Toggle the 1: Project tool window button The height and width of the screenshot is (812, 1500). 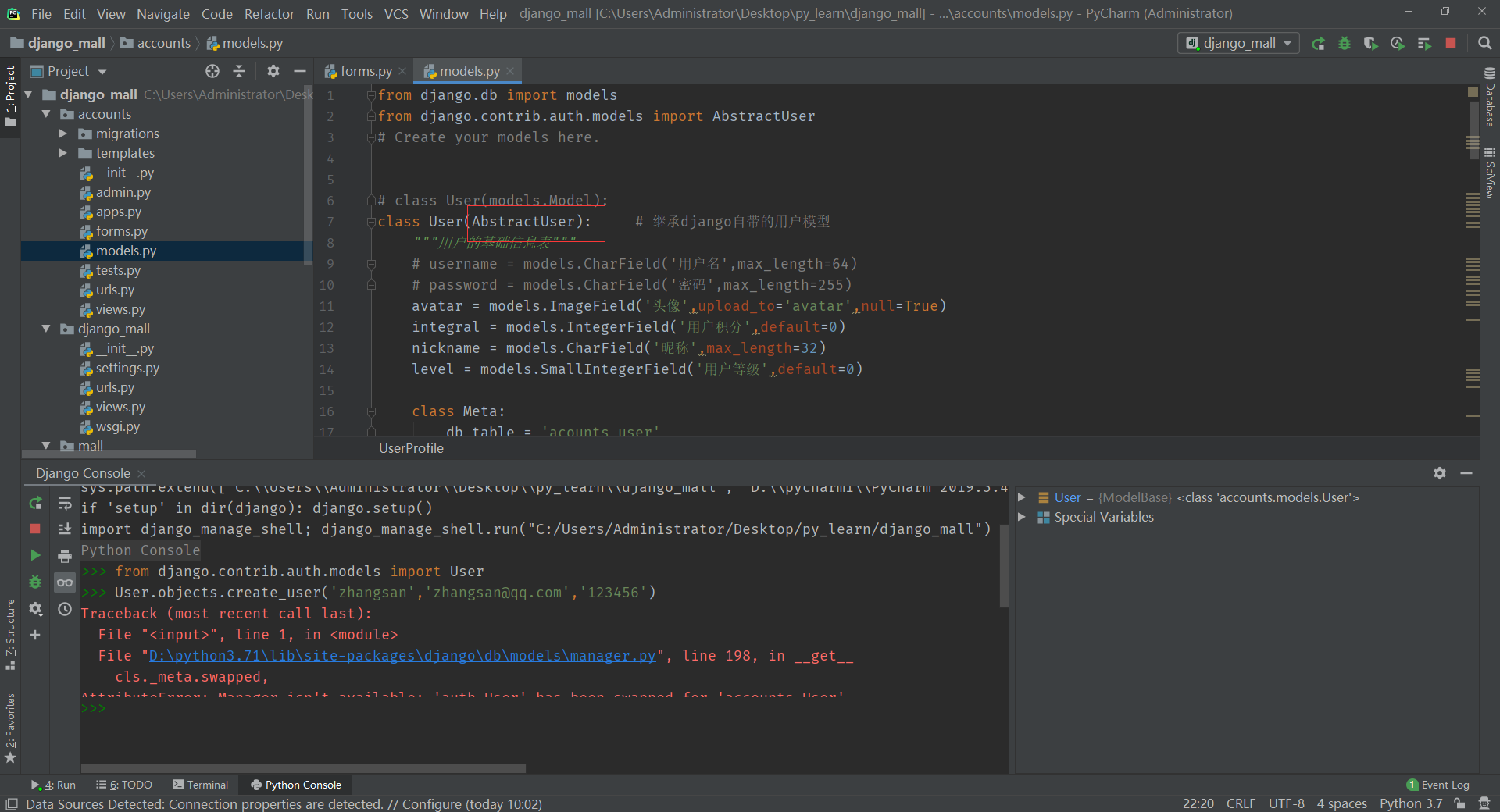pyautogui.click(x=10, y=96)
